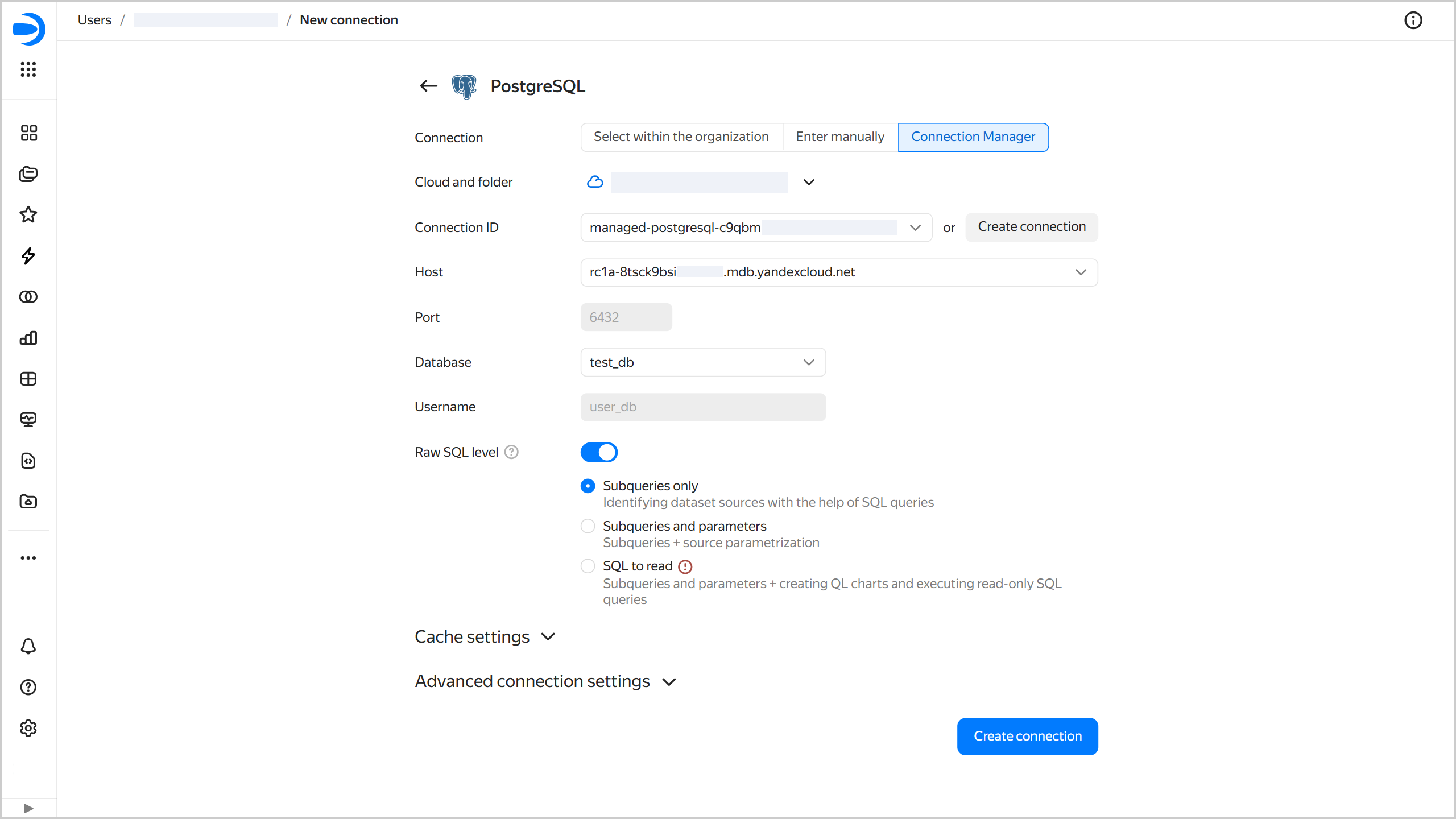
Task: Click the New connection breadcrumb text
Action: (x=349, y=20)
